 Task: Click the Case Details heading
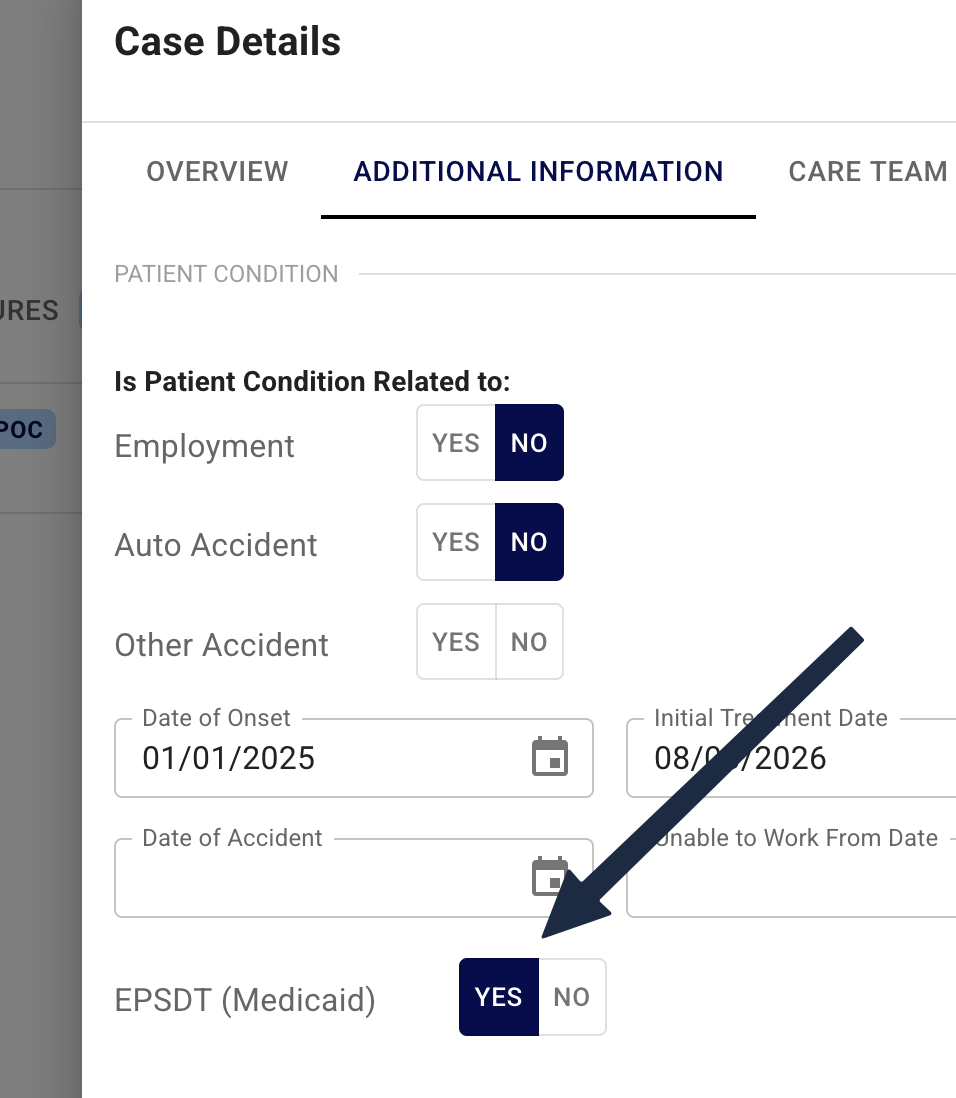tap(228, 41)
